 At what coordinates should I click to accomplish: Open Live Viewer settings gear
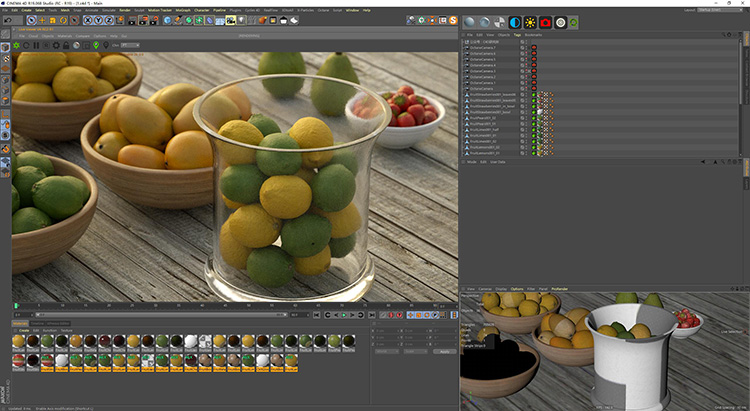pyautogui.click(x=56, y=45)
